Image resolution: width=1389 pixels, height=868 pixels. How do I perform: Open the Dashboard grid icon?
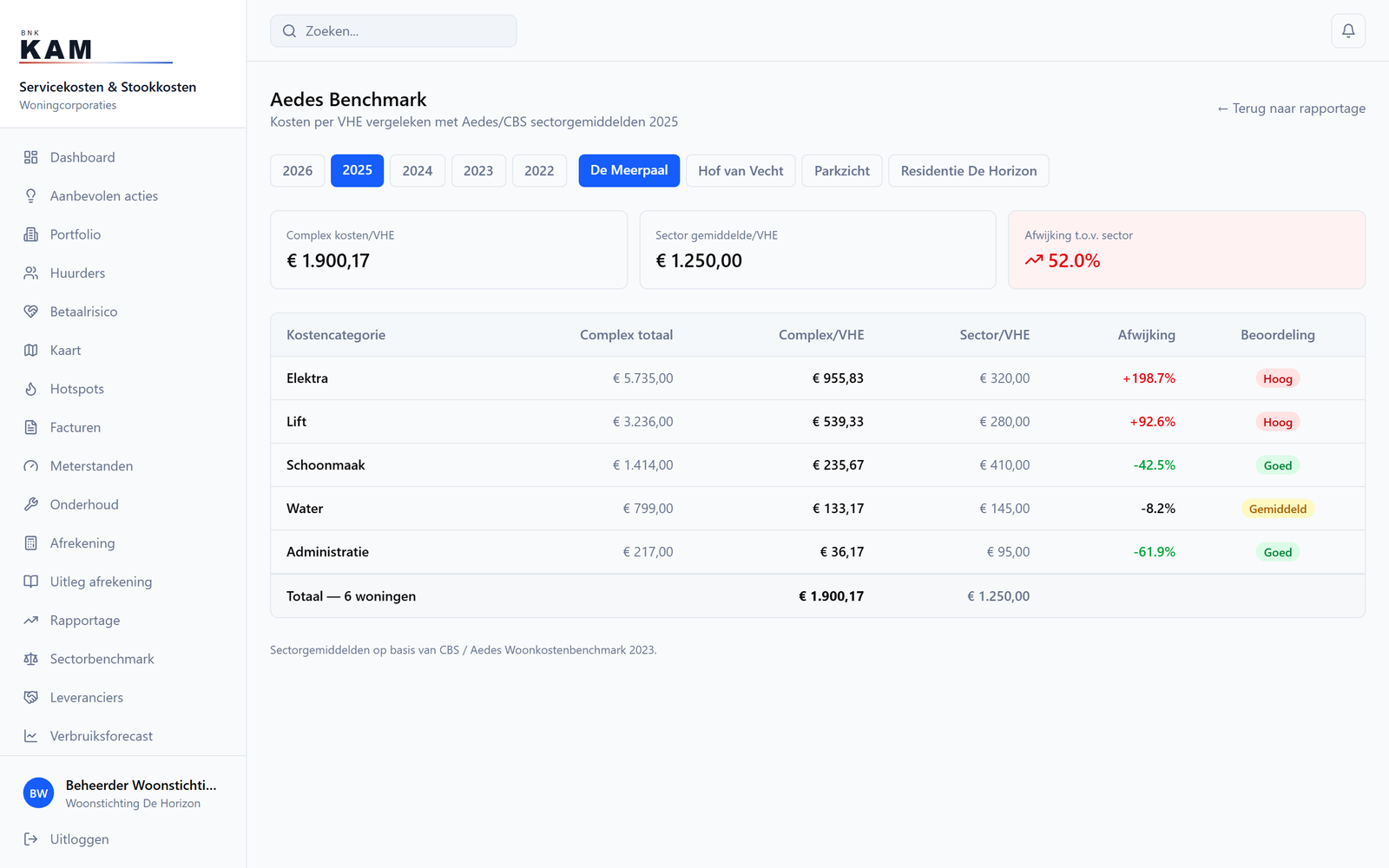31,157
